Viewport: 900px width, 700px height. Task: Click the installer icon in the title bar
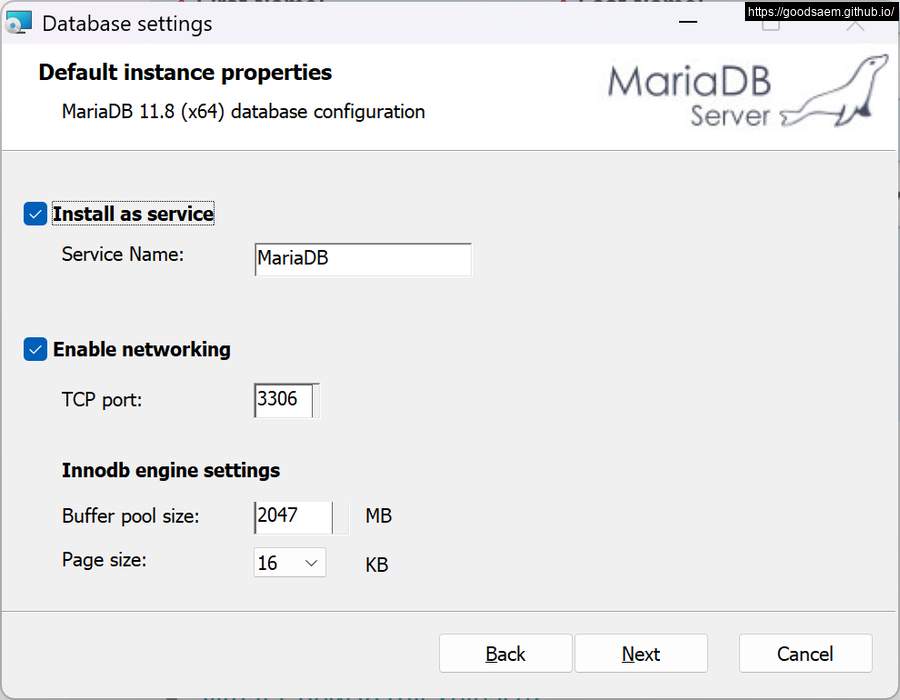click(18, 23)
